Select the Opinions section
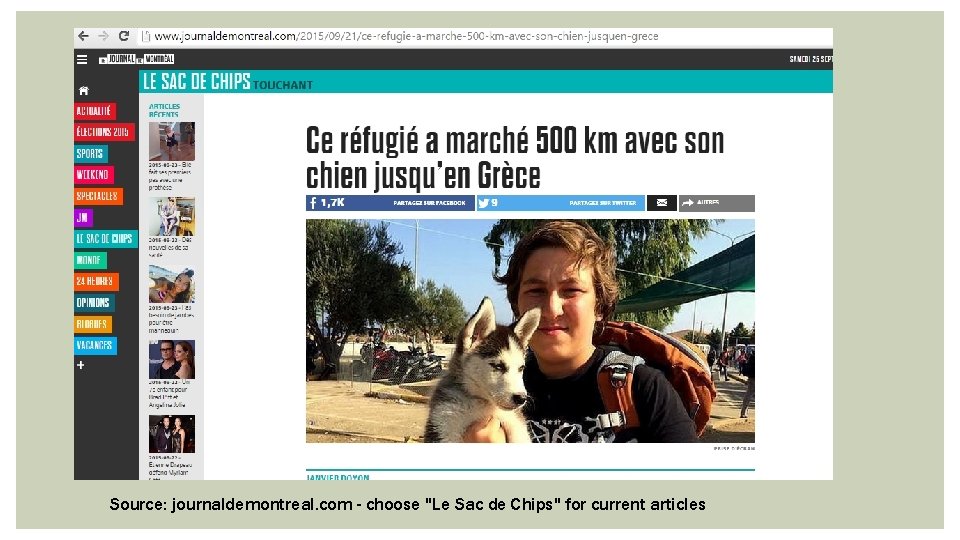960x540 pixels. click(94, 302)
